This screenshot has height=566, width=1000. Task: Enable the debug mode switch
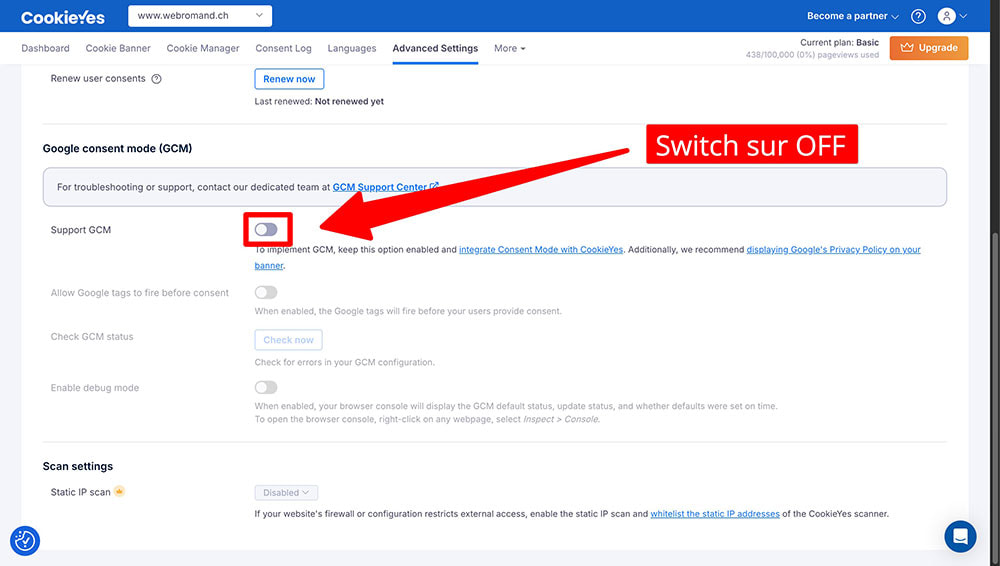266,388
